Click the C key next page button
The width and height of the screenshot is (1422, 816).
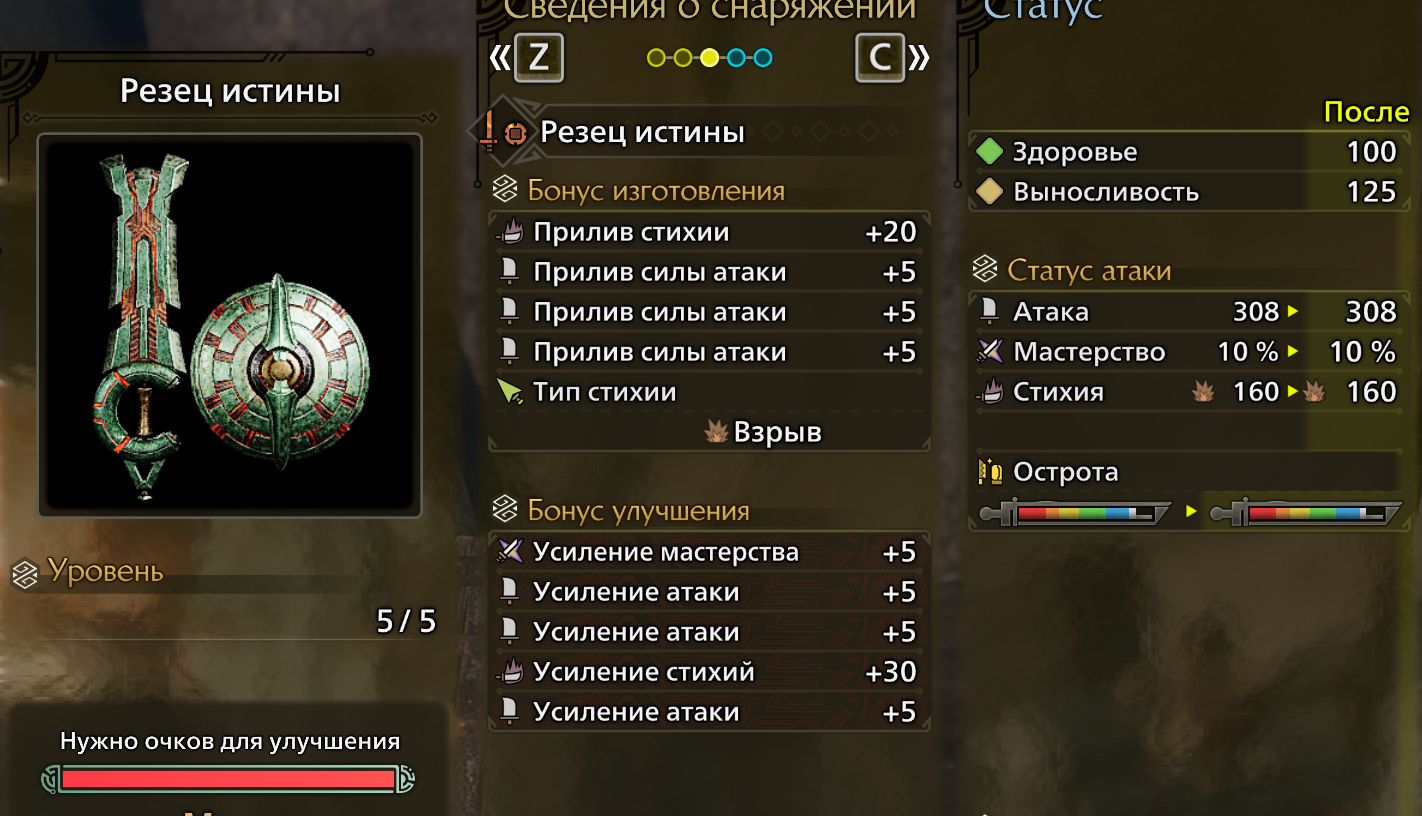tap(880, 57)
